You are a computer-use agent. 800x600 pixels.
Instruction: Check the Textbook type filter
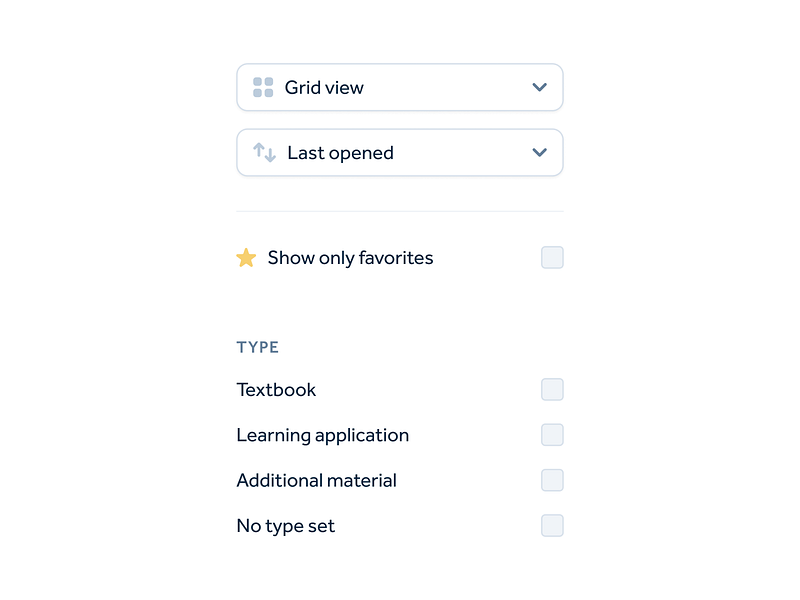pyautogui.click(x=551, y=389)
